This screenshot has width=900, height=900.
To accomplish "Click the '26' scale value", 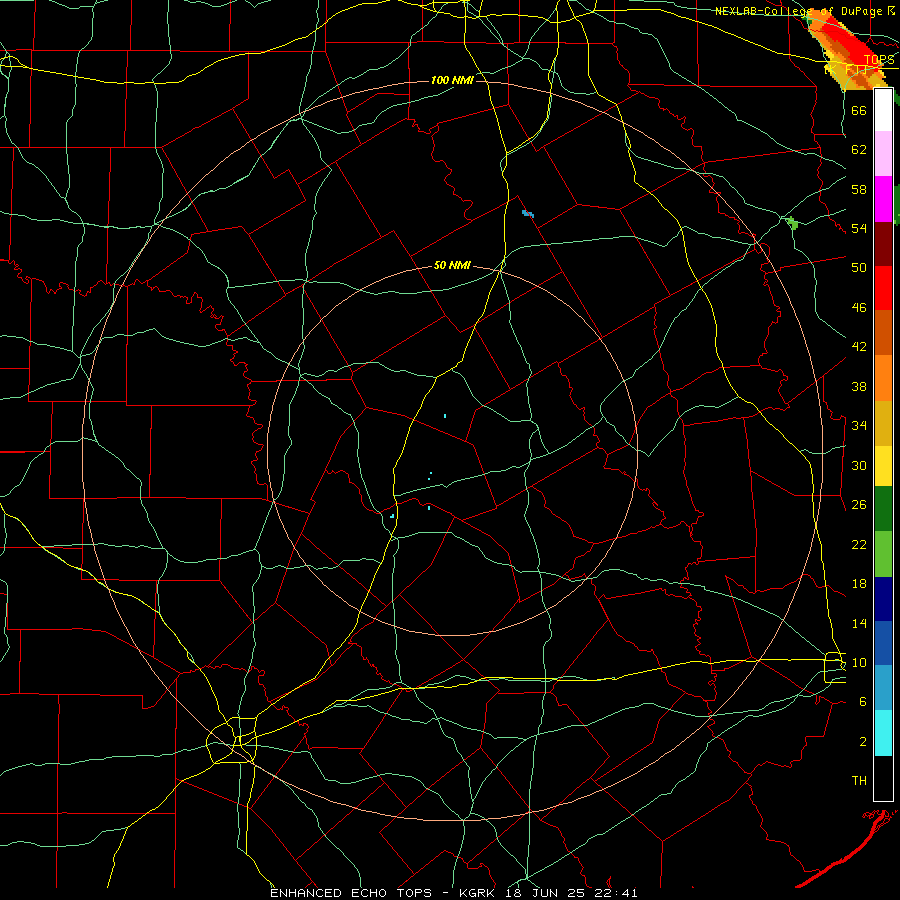I will tap(859, 504).
